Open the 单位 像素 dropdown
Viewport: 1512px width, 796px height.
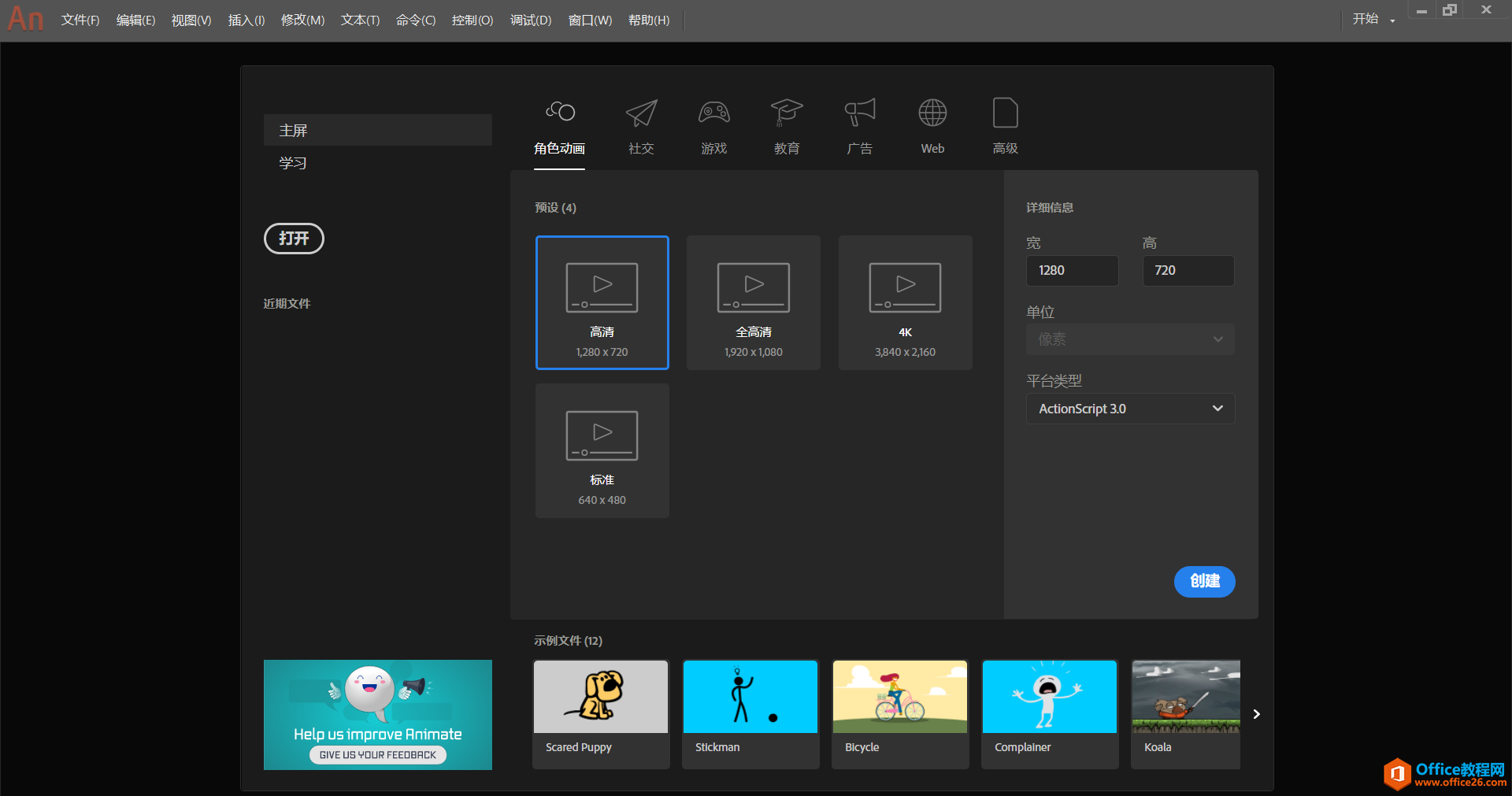pyautogui.click(x=1130, y=339)
